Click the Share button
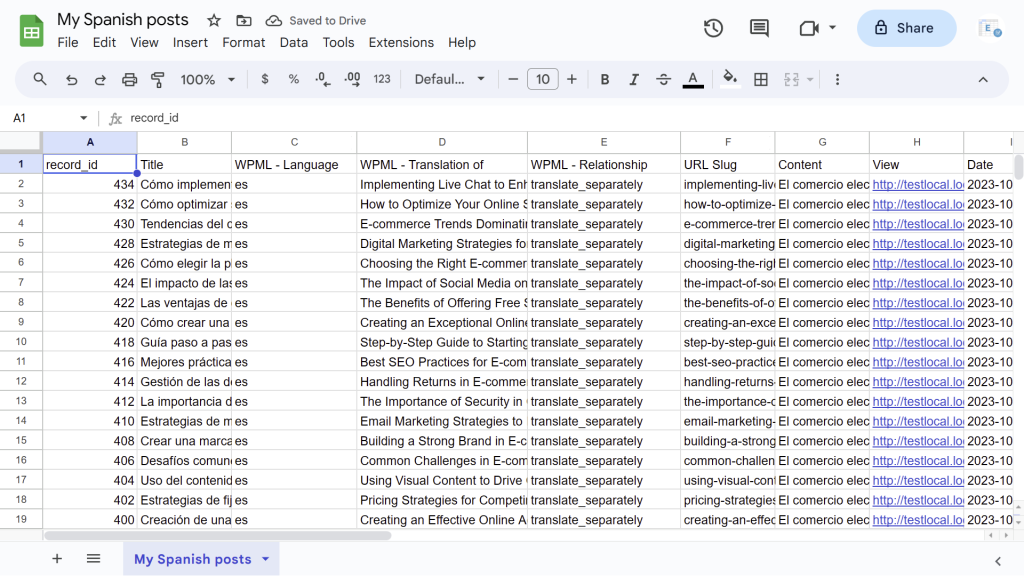This screenshot has height=576, width=1024. pos(906,28)
